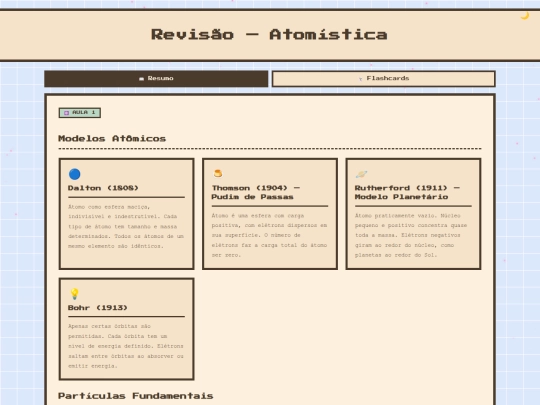The width and height of the screenshot is (540, 405).
Task: Click the AULA 1 badge
Action: tap(80, 113)
